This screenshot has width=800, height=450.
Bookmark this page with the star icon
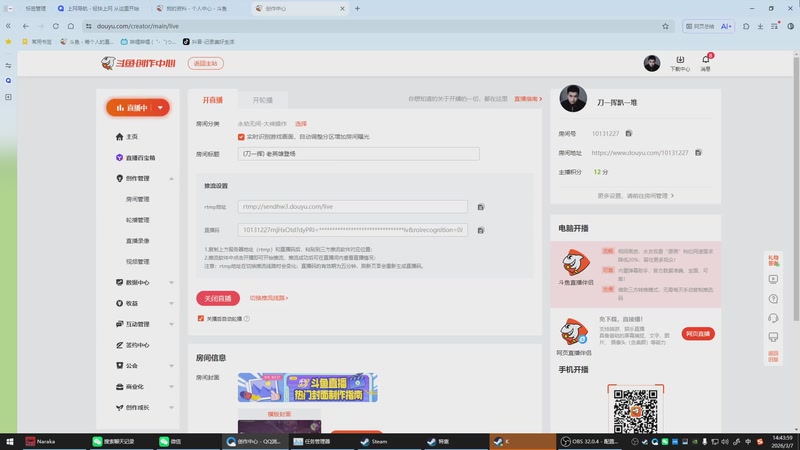coord(665,26)
